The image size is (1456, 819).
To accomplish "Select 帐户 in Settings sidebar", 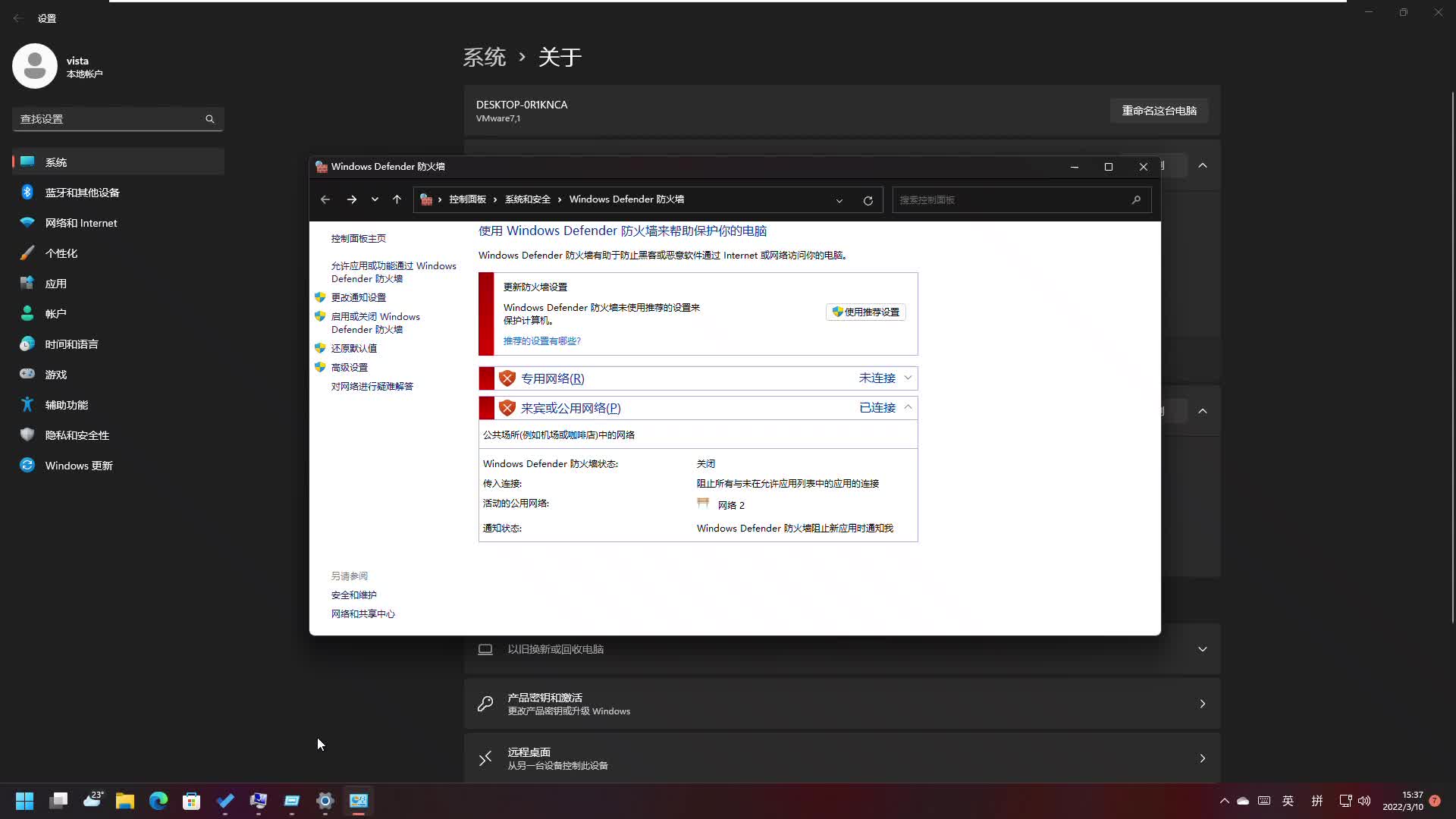I will point(118,314).
